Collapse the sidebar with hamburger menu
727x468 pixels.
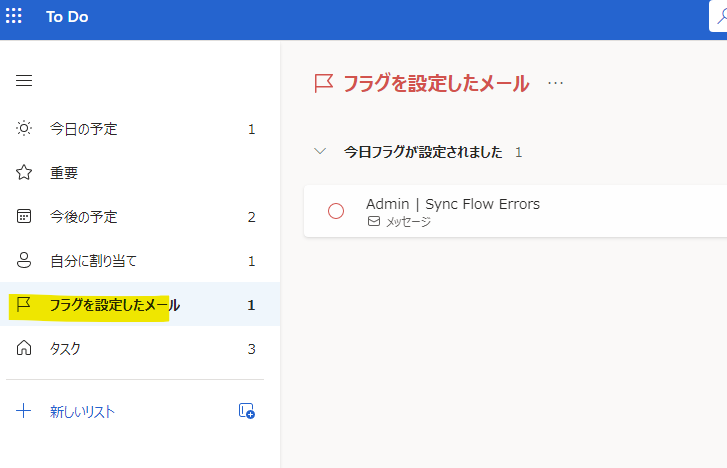tap(24, 81)
